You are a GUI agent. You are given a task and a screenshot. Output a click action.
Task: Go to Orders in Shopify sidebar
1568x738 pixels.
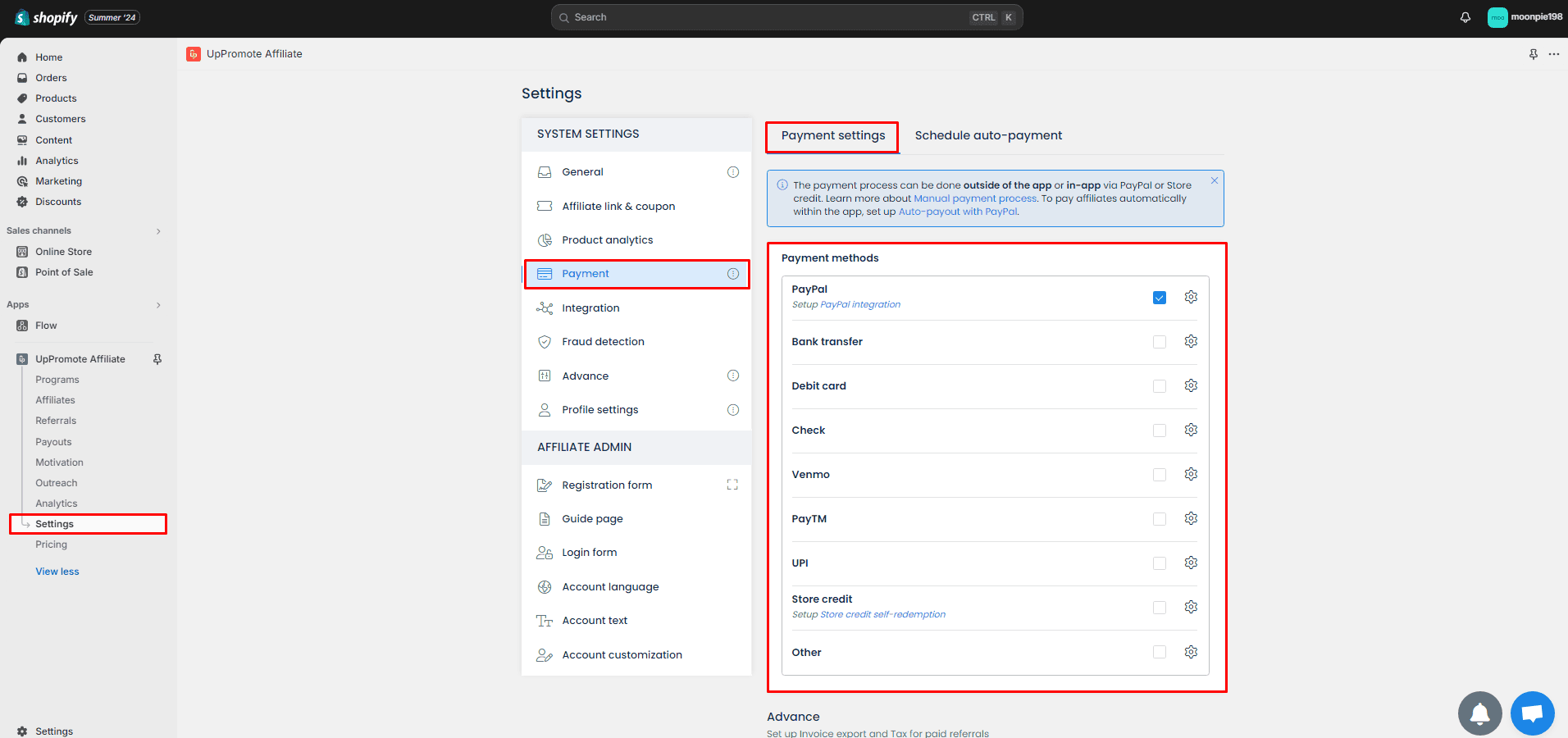pos(51,78)
